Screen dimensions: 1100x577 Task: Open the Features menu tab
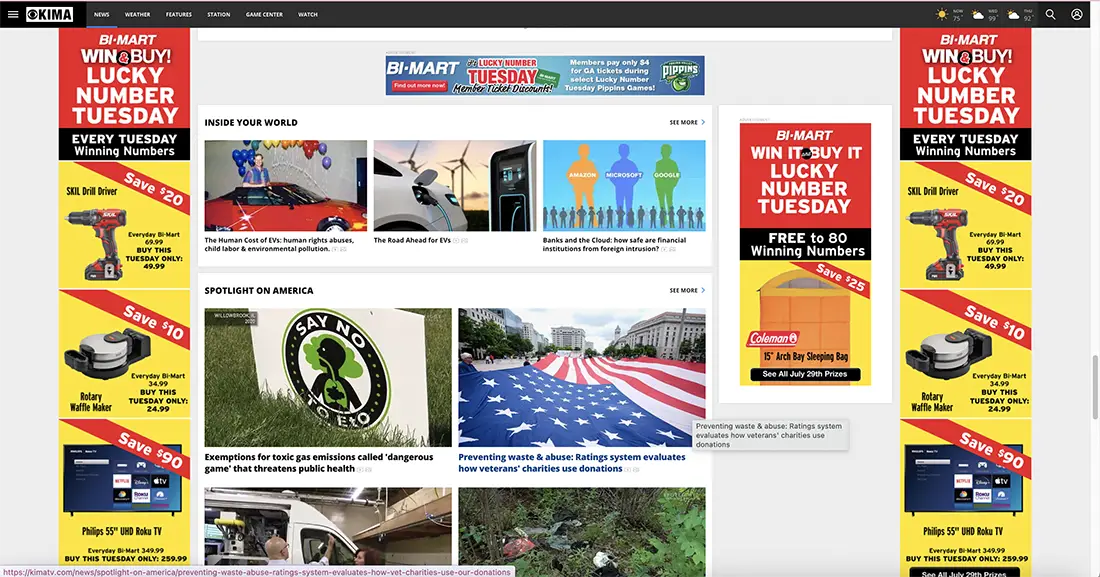(x=179, y=14)
